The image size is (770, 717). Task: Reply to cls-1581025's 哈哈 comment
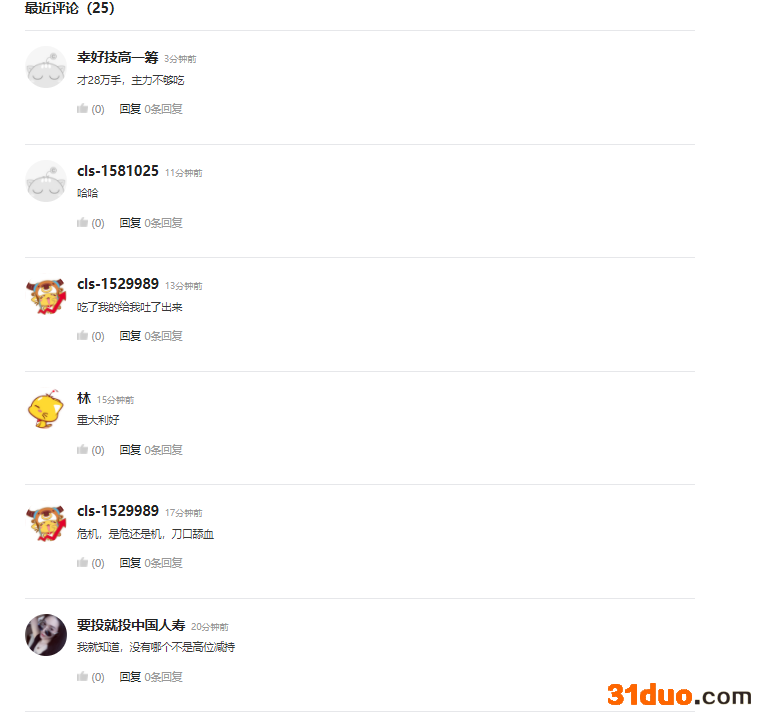click(x=130, y=223)
